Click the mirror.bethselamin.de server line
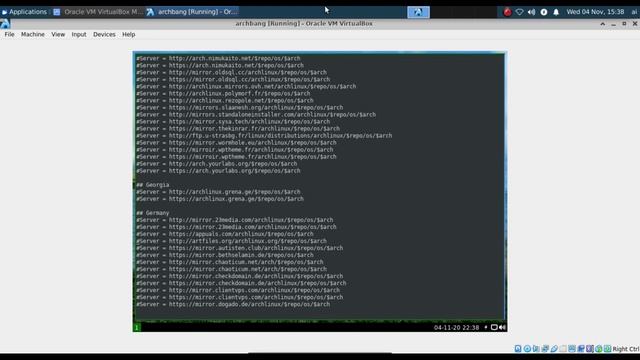The width and height of the screenshot is (640, 360). click(x=225, y=255)
